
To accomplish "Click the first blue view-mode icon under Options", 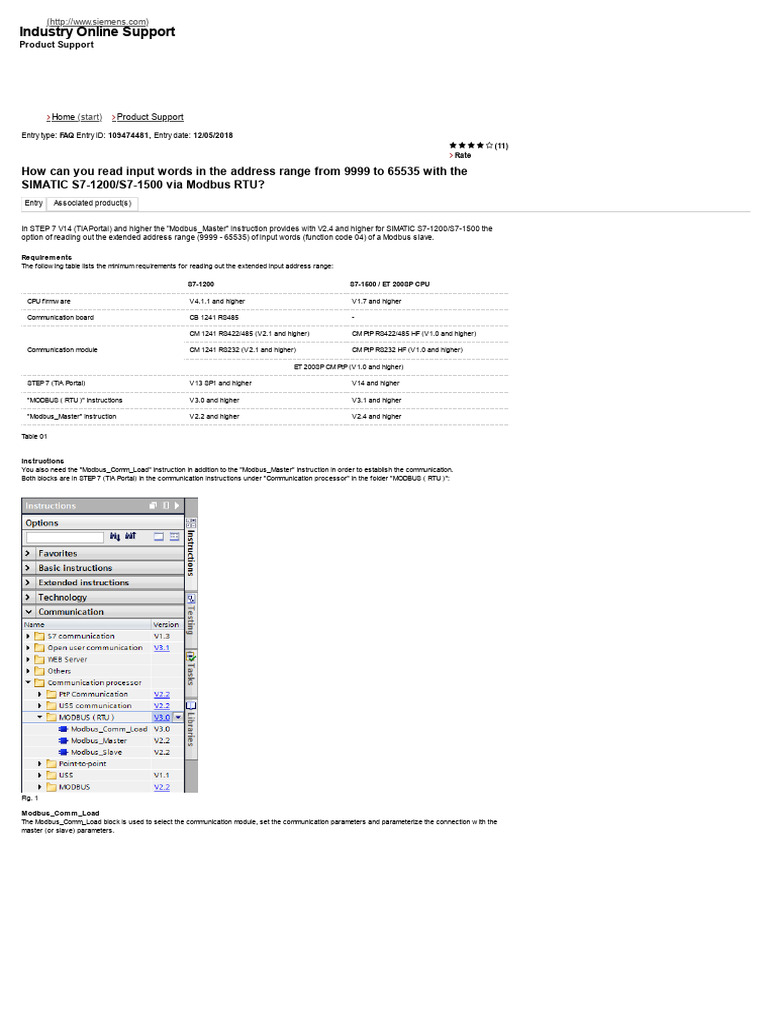I will tap(159, 536).
